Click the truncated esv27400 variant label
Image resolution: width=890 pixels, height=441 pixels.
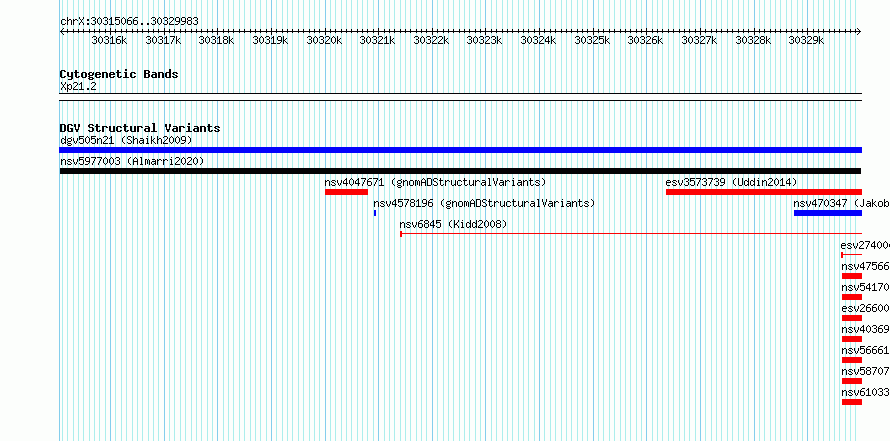coord(865,245)
